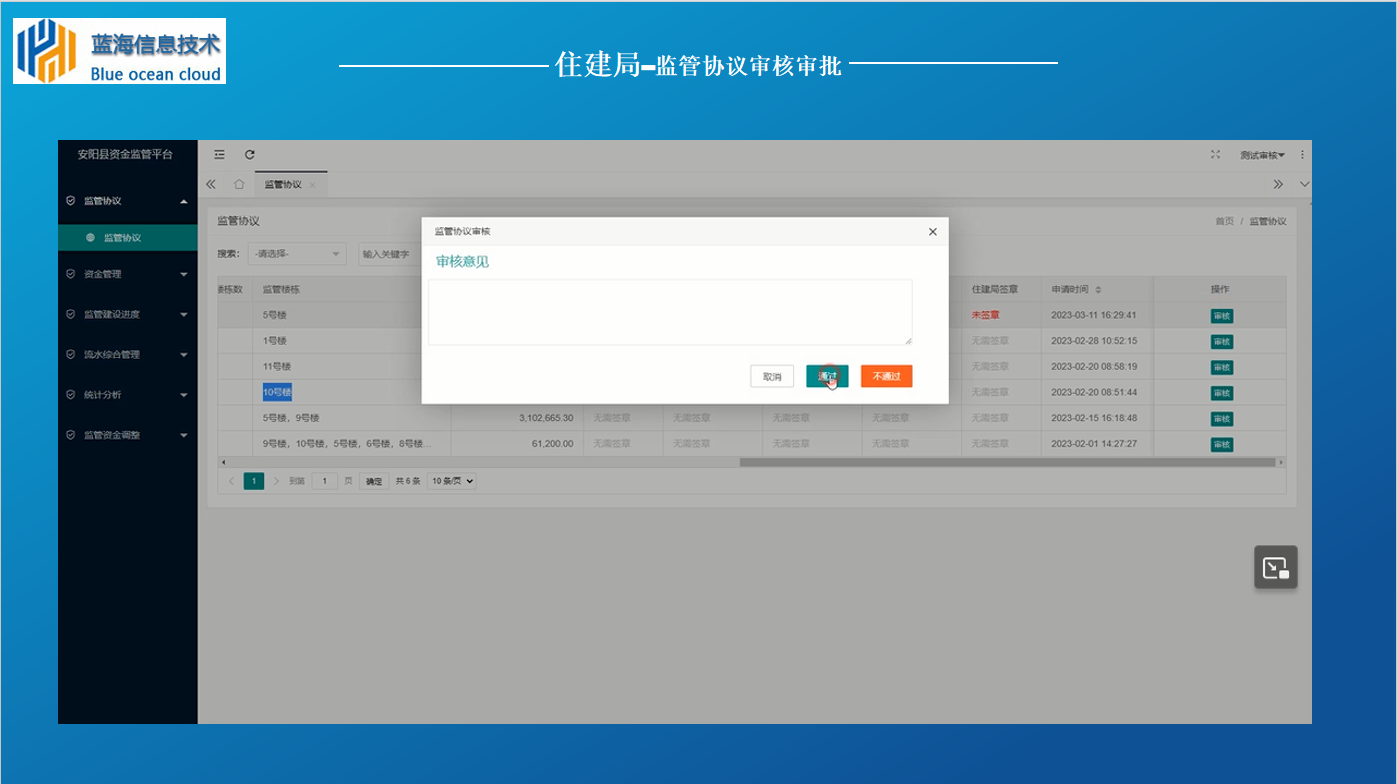Screen dimensions: 1398x784
Task: Click the next page arrow
Action: [x=277, y=481]
